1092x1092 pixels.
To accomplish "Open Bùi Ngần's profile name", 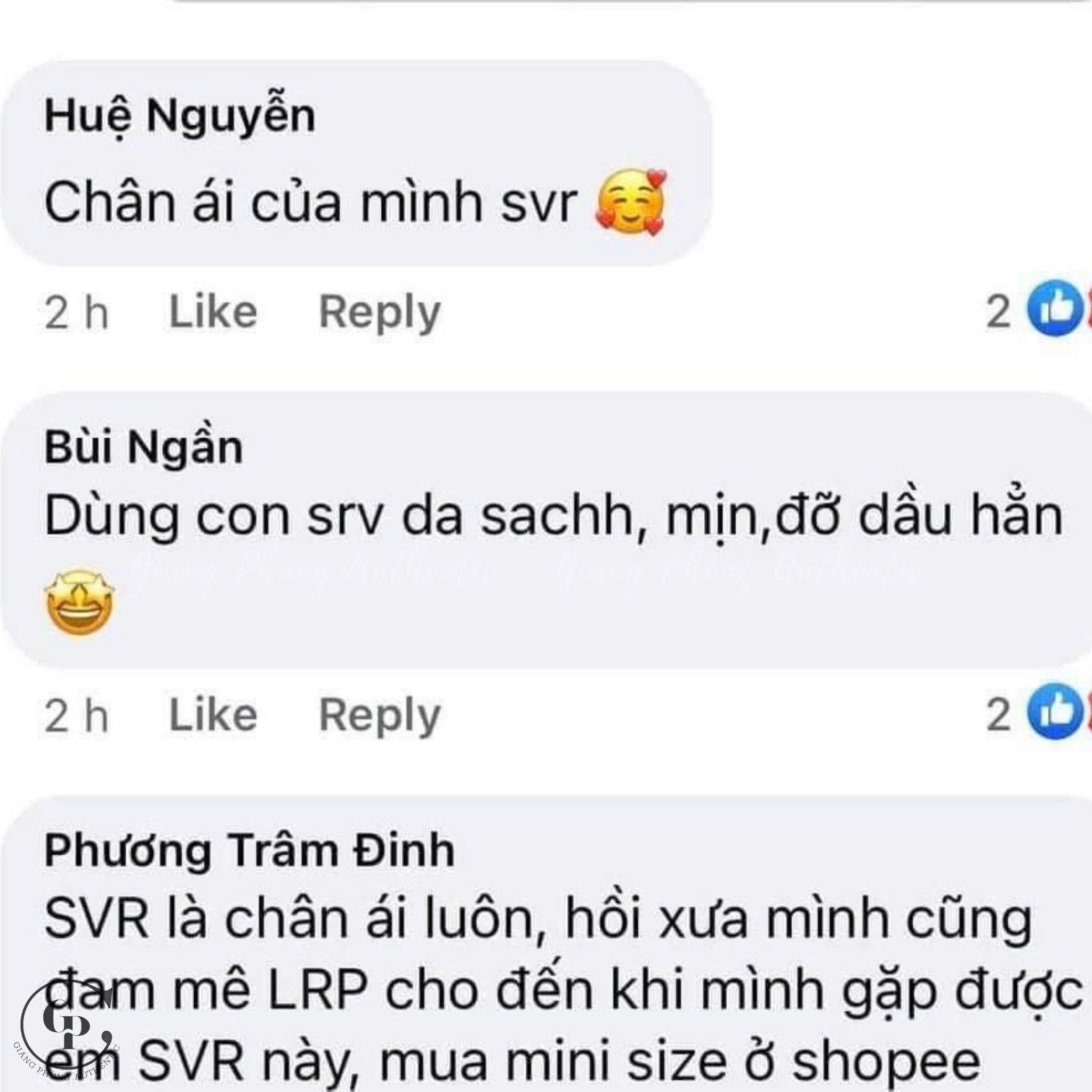I will pos(143,448).
